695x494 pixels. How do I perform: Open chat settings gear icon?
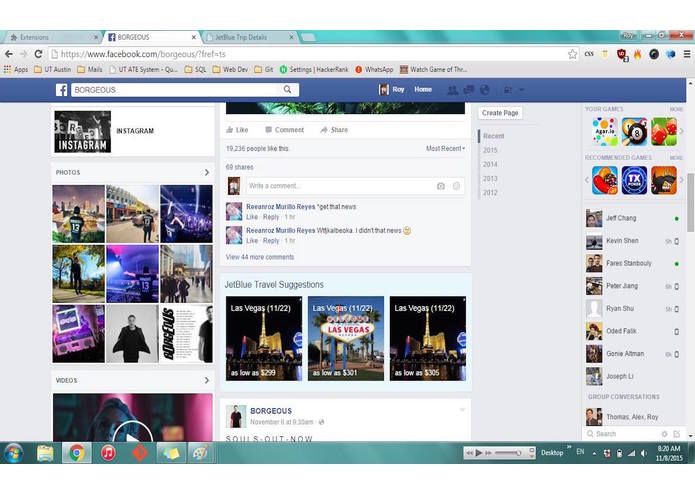tap(664, 434)
